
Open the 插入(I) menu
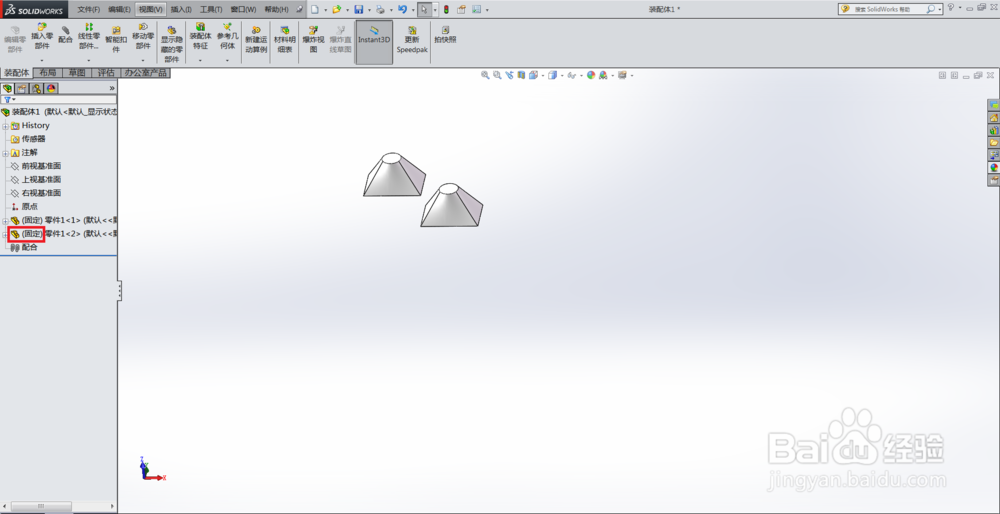click(x=181, y=10)
